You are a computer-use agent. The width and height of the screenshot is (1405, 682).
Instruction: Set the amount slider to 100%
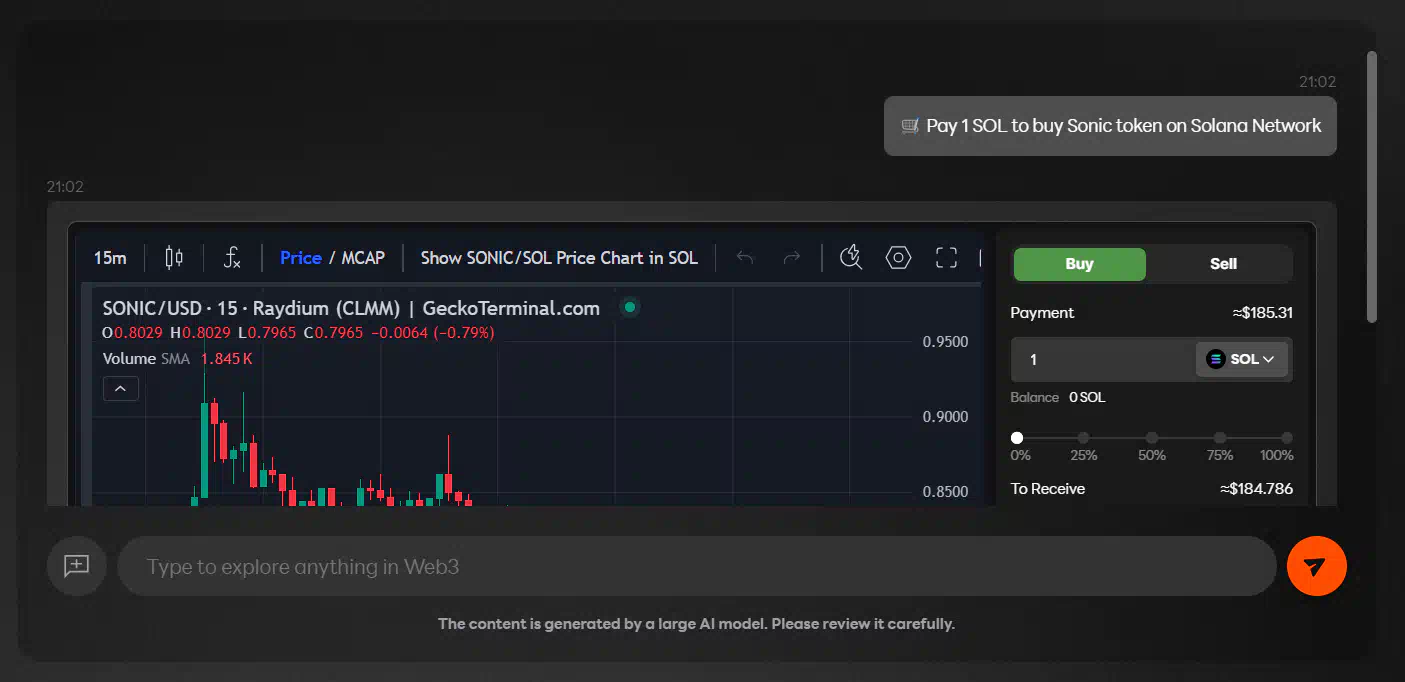click(x=1287, y=438)
